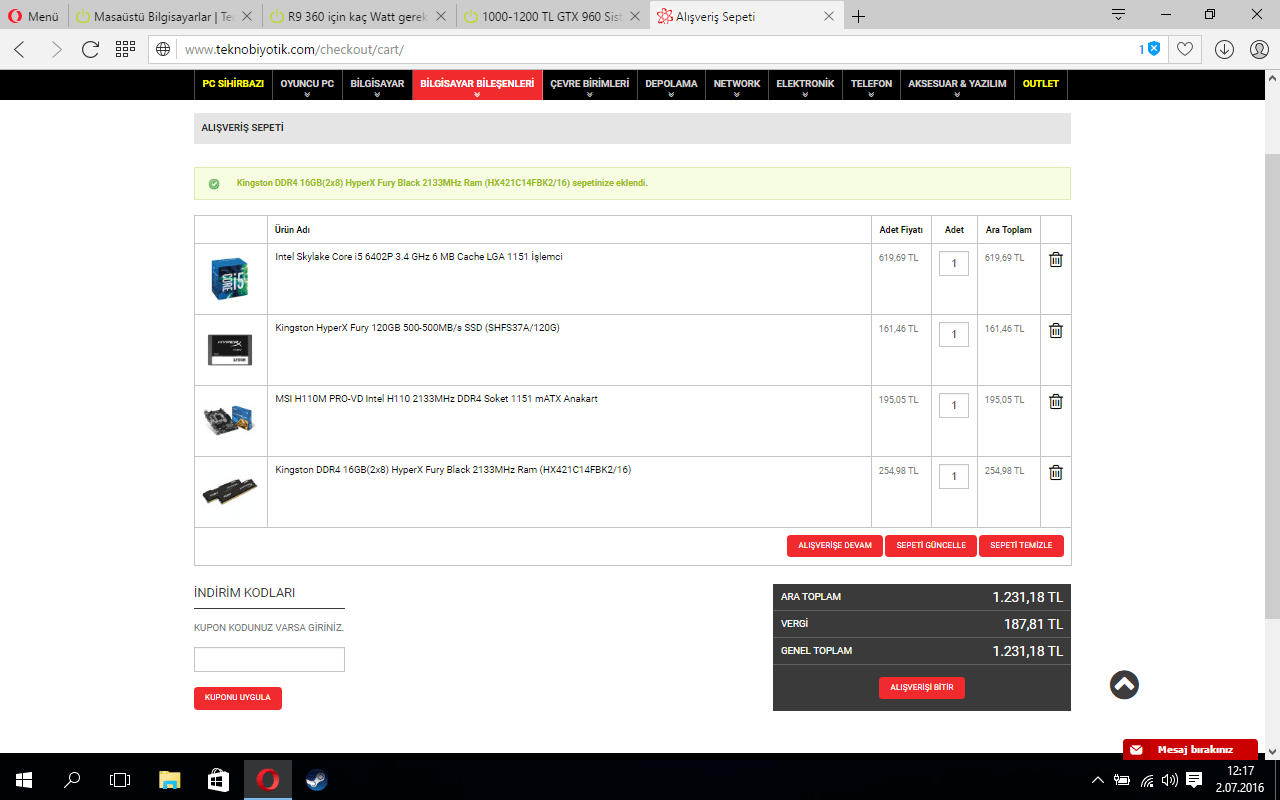
Task: Close the Alışveriş Sepeti tab
Action: [828, 17]
